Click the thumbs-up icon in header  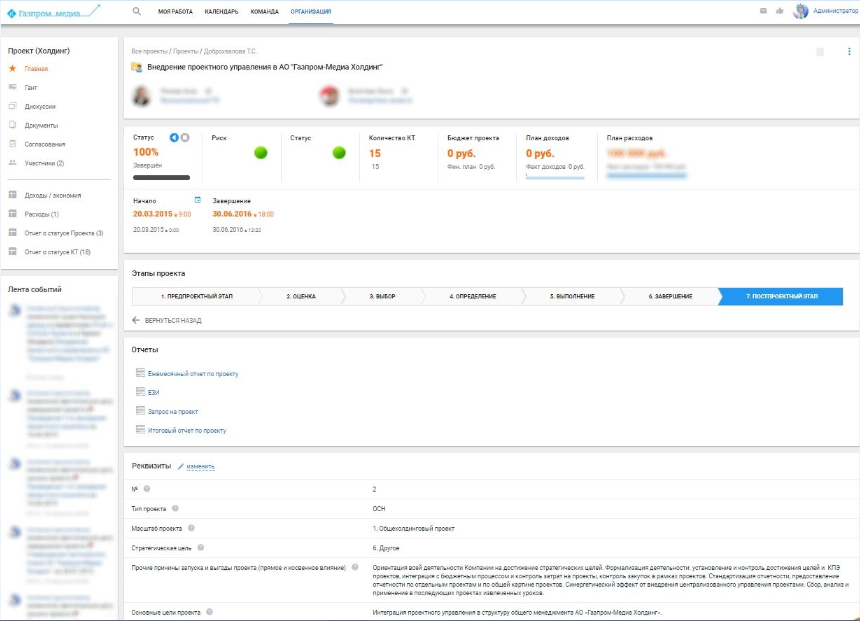click(779, 11)
